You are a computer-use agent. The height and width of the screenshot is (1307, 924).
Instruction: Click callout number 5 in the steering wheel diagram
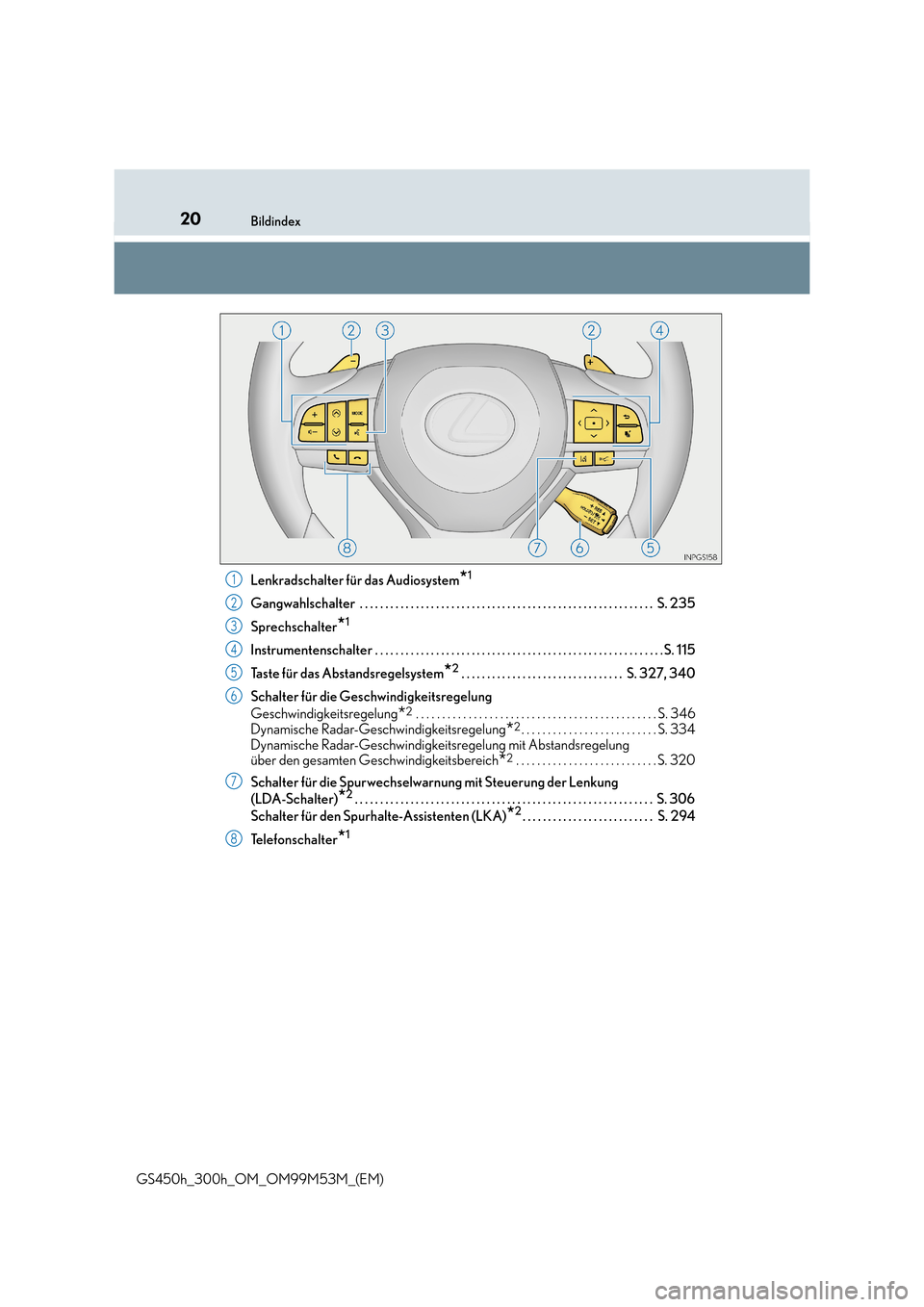(651, 548)
